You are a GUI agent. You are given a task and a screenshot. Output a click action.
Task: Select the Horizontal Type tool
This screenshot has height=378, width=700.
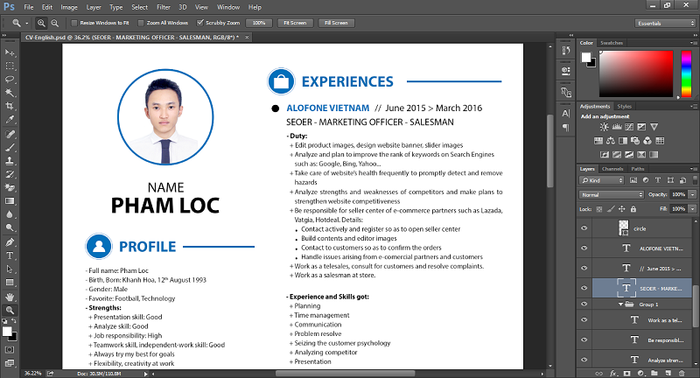[x=10, y=256]
